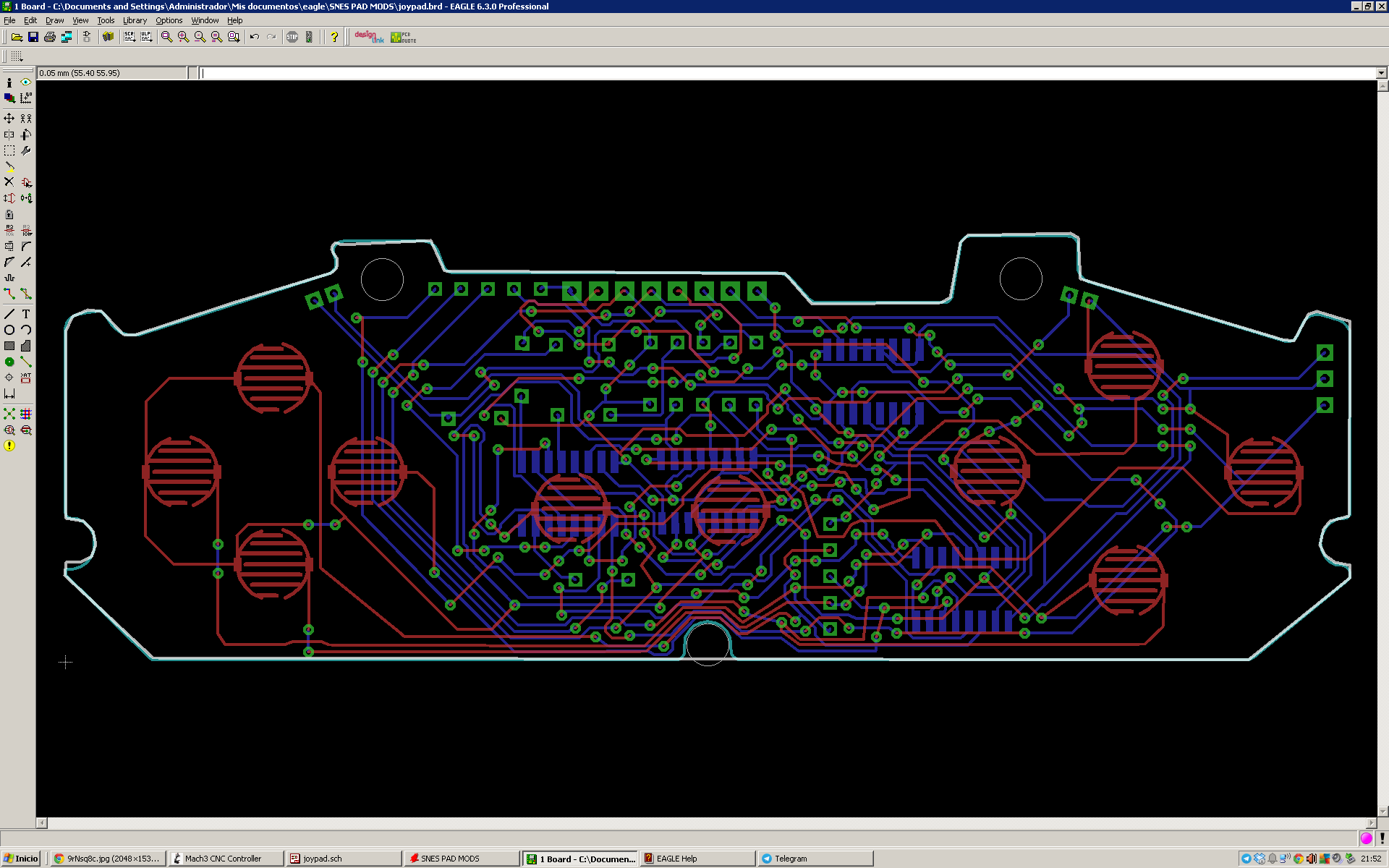Click the PCB Quote button
The image size is (1389, 868).
click(404, 37)
